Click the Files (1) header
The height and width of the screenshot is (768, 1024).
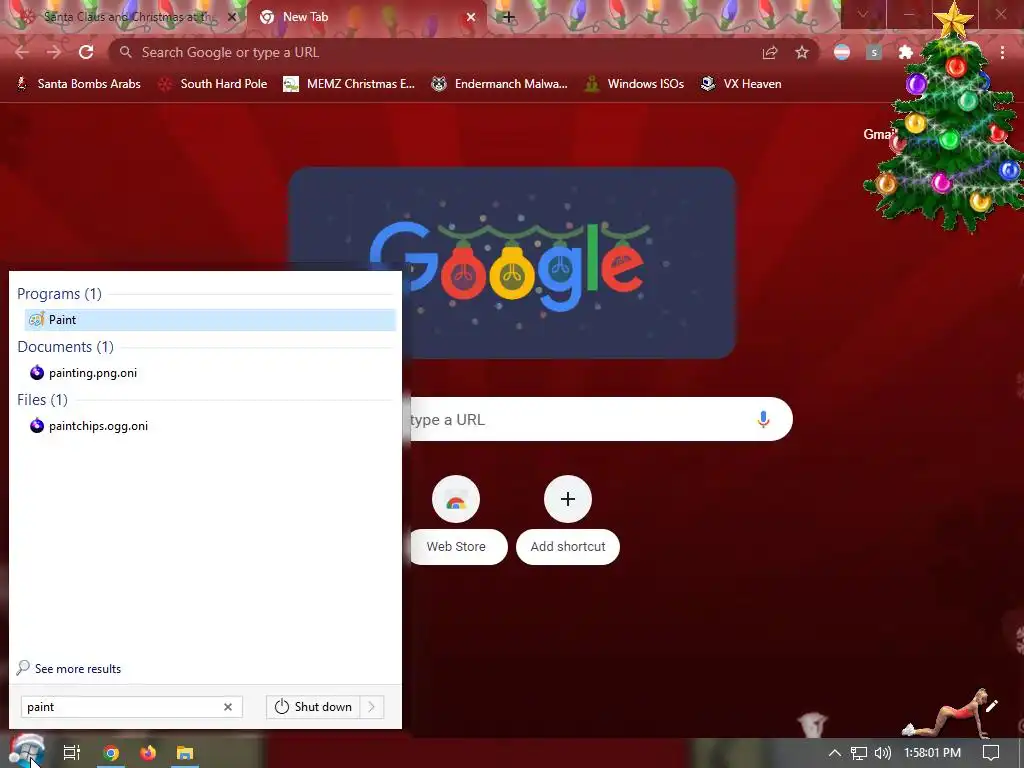[x=42, y=400]
